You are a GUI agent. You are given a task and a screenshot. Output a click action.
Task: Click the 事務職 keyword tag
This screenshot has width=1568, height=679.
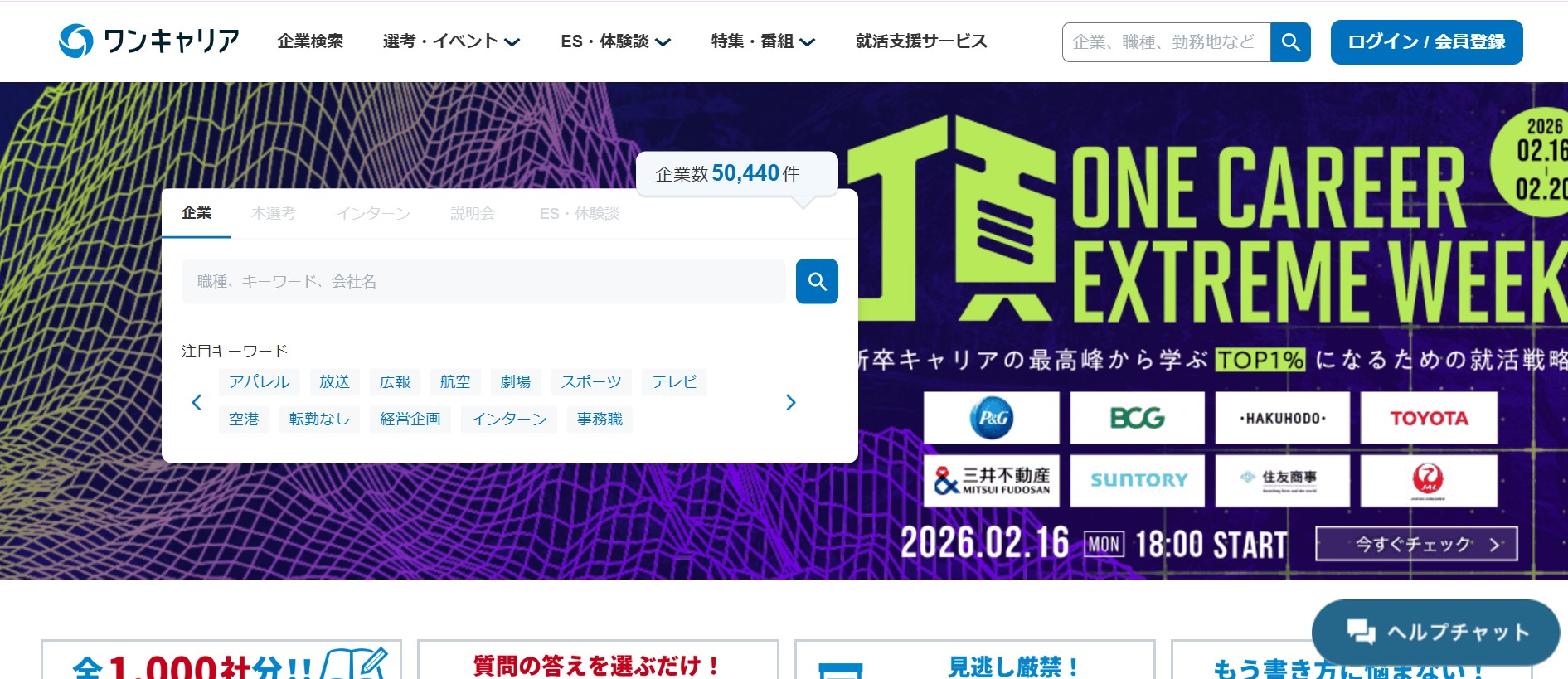tap(600, 420)
